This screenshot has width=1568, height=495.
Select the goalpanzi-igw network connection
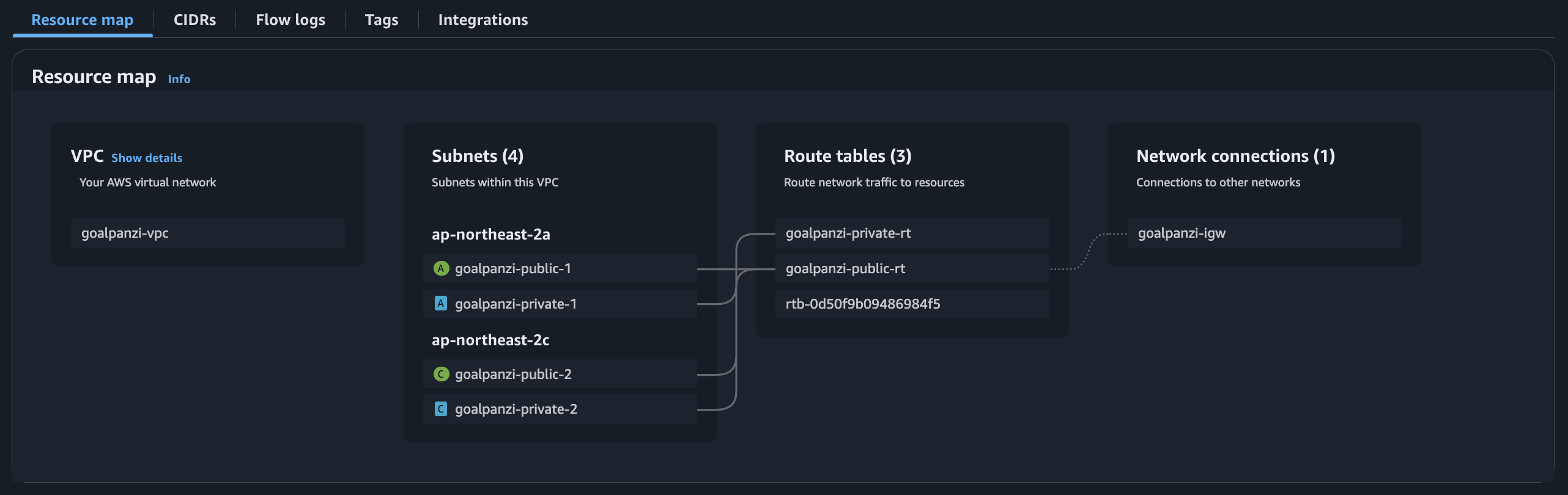(1265, 233)
